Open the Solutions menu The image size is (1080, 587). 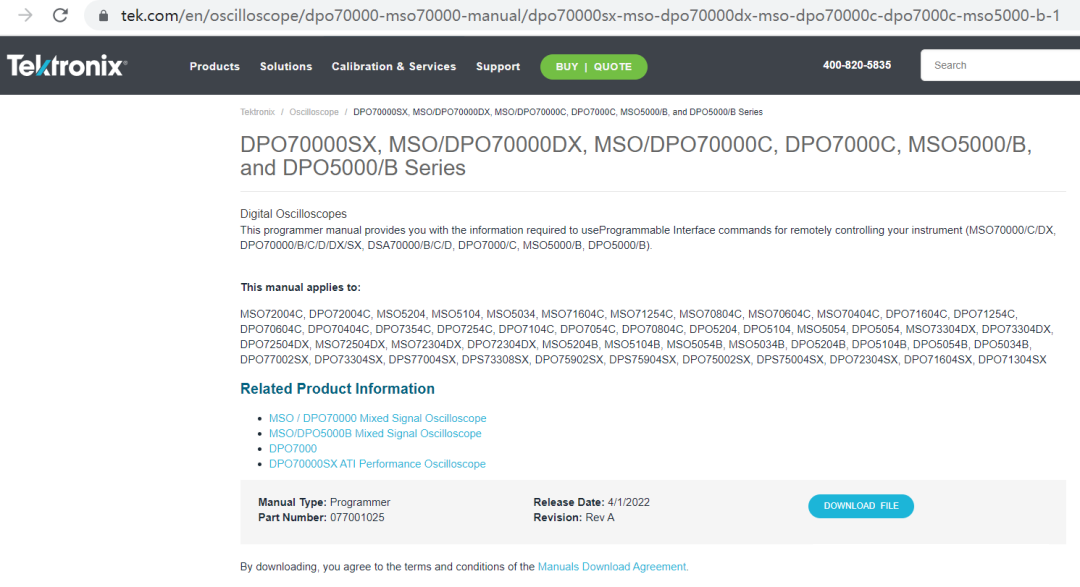click(286, 66)
